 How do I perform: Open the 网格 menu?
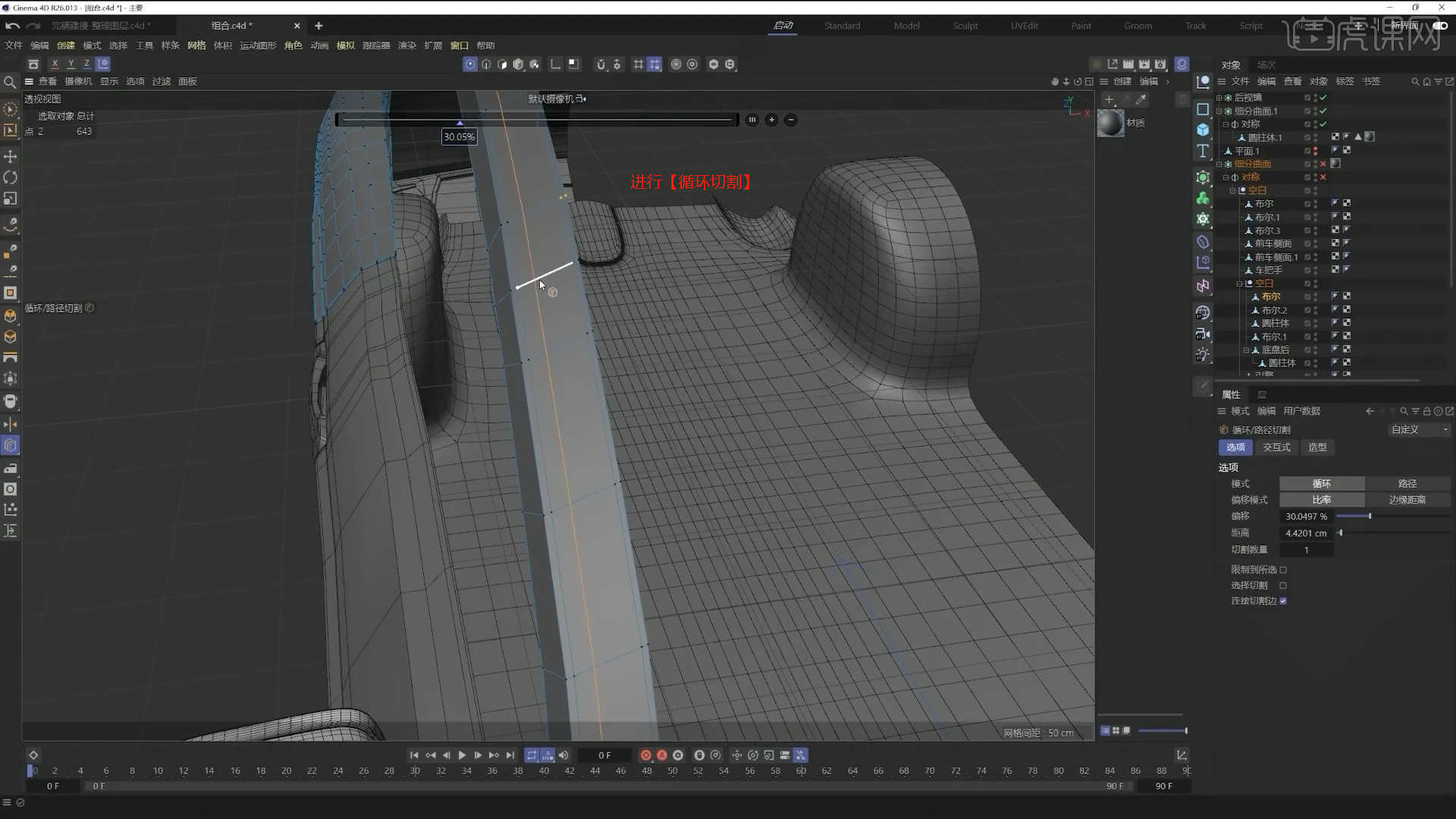coord(196,45)
